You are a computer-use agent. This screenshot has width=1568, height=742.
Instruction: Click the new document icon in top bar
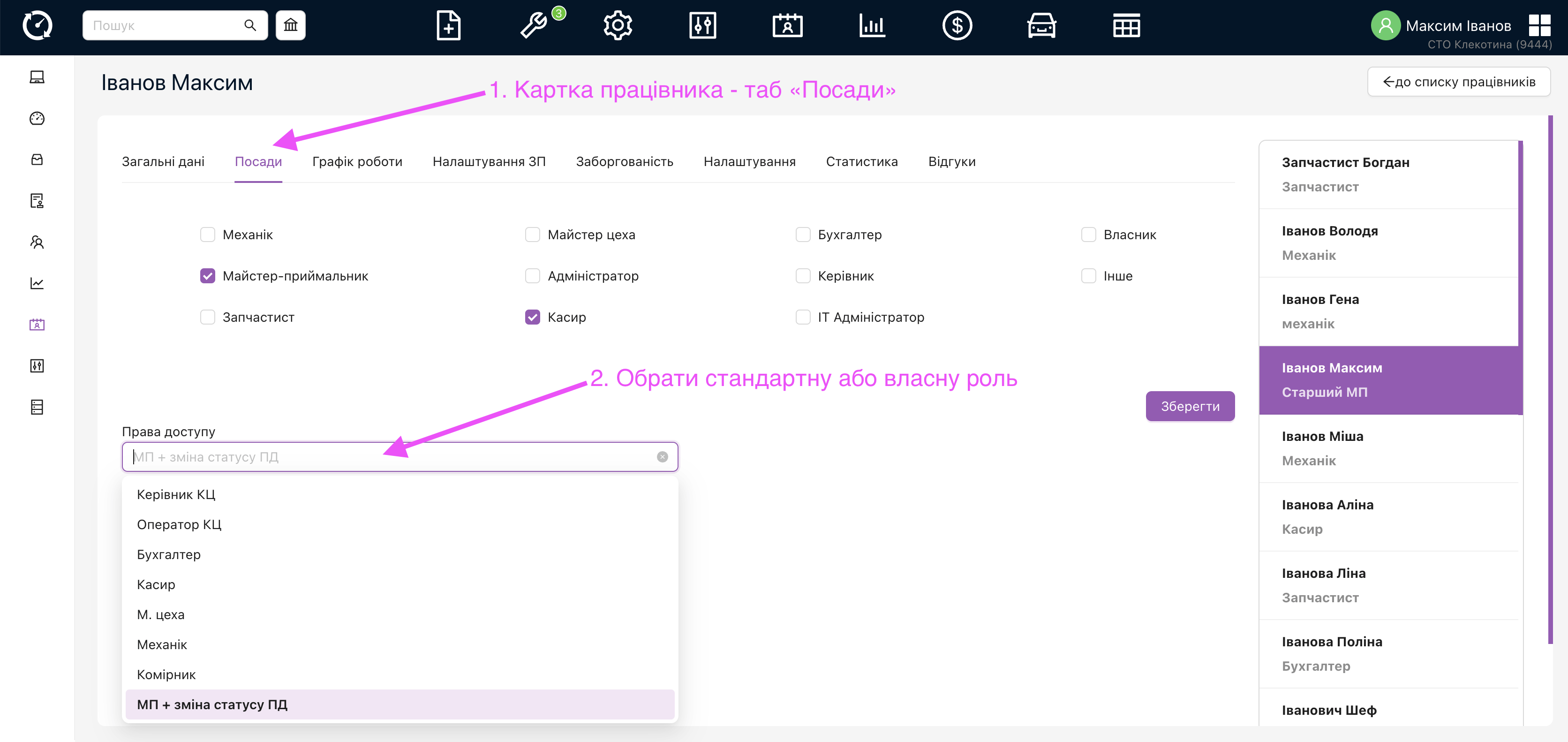pos(448,26)
